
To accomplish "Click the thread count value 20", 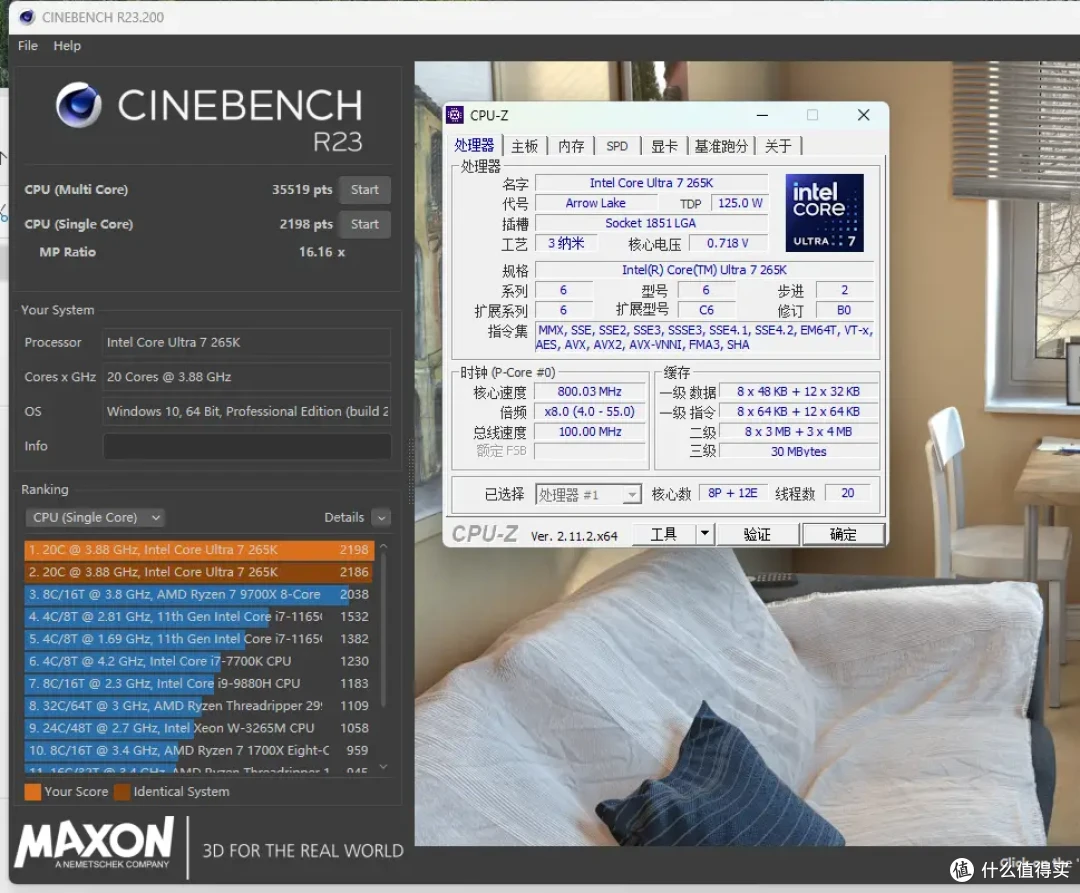I will pyautogui.click(x=847, y=493).
